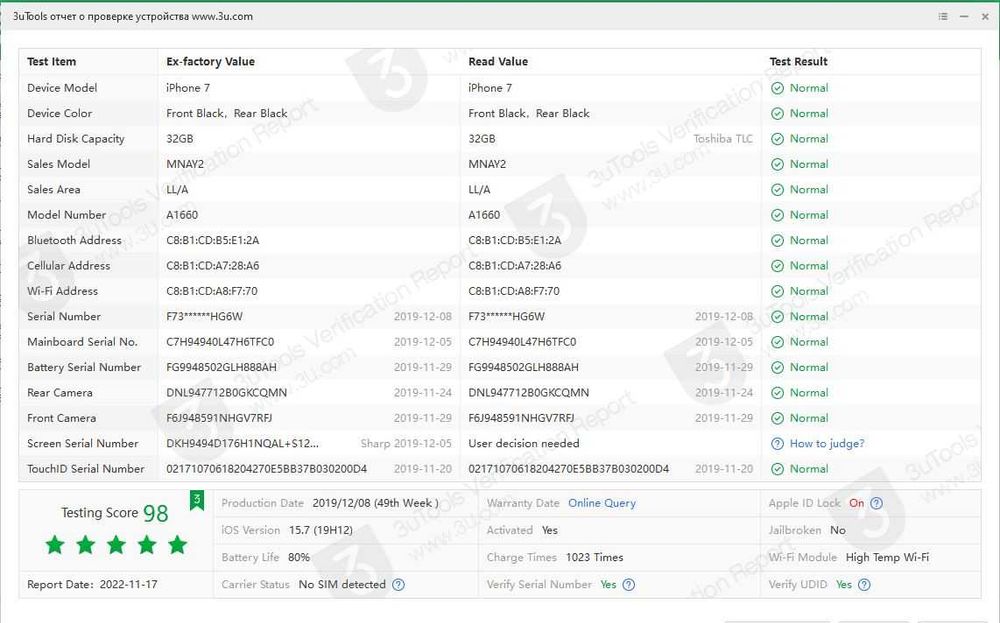Viewport: 1000px width, 623px height.
Task: Click the ex-factory Bluetooth address C8:B1:CD:B5:E1:2A
Action: click(x=212, y=240)
